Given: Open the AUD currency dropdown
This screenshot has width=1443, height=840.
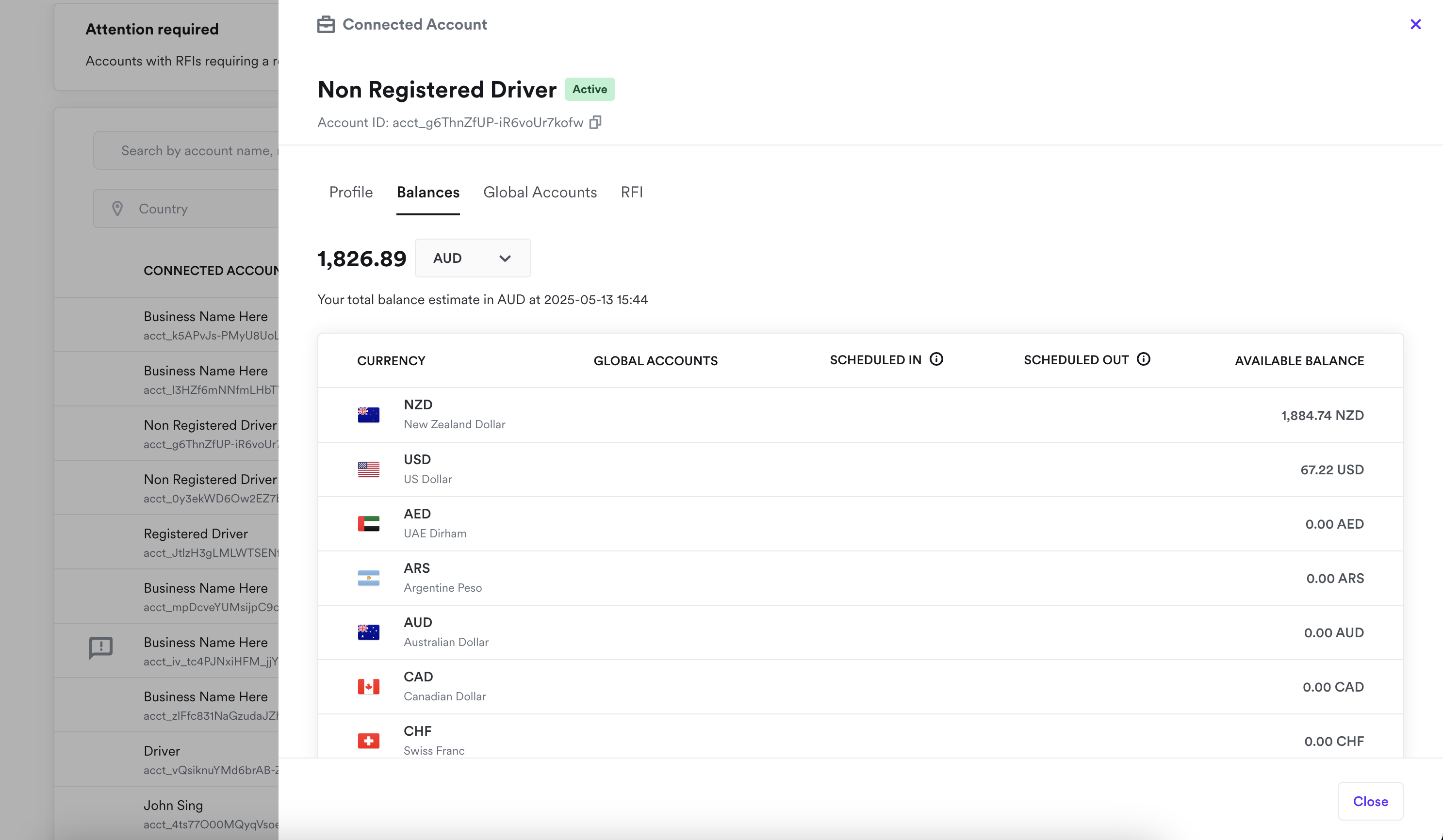Looking at the screenshot, I should (x=473, y=258).
